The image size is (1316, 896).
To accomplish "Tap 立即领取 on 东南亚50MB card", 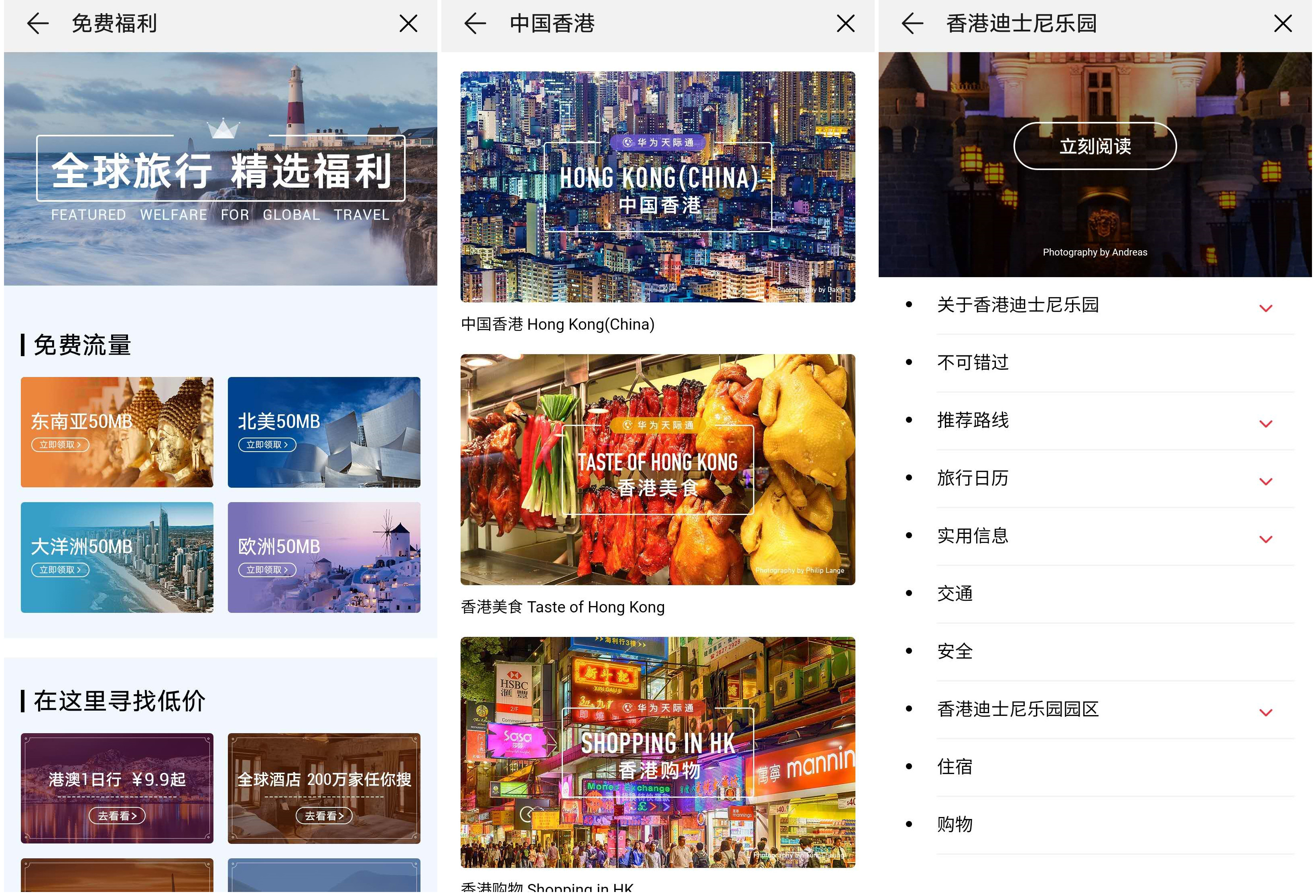I will click(60, 445).
